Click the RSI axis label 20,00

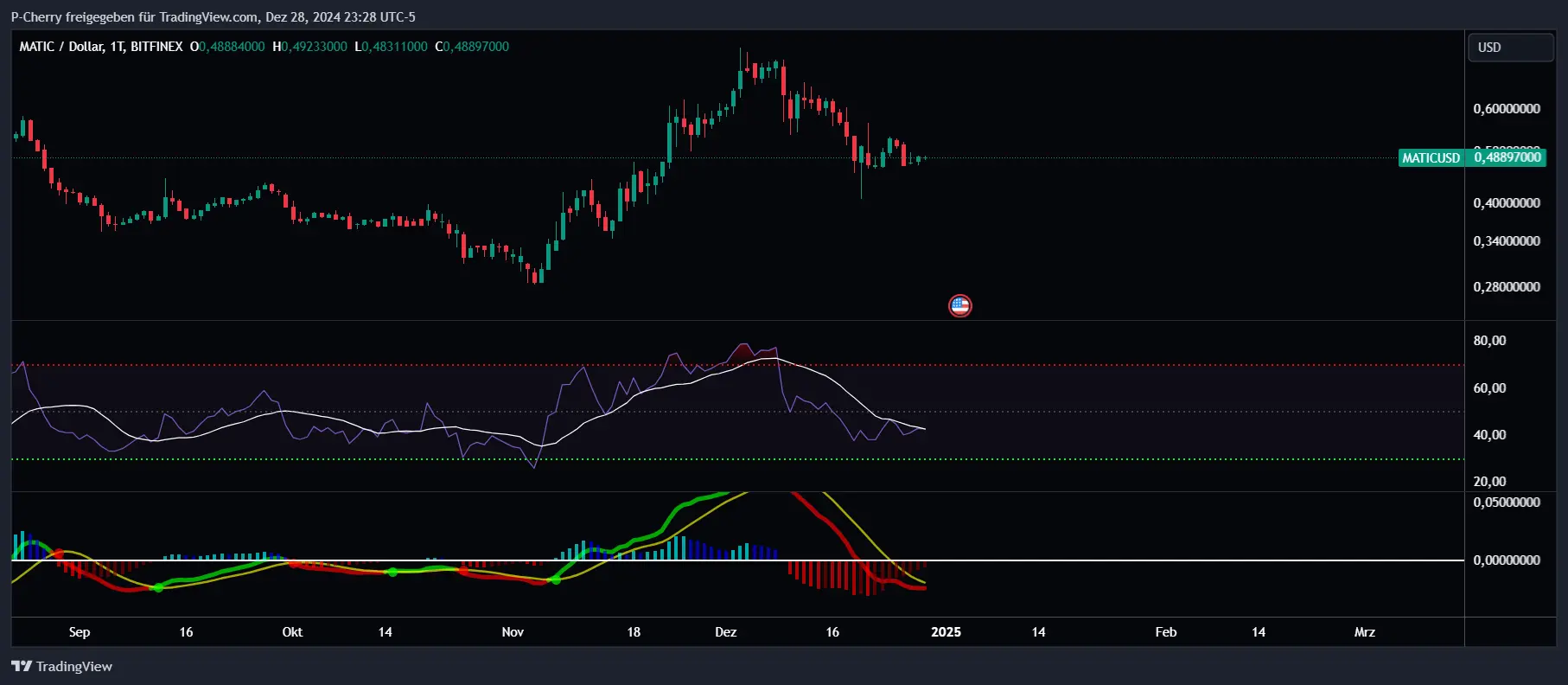1489,482
